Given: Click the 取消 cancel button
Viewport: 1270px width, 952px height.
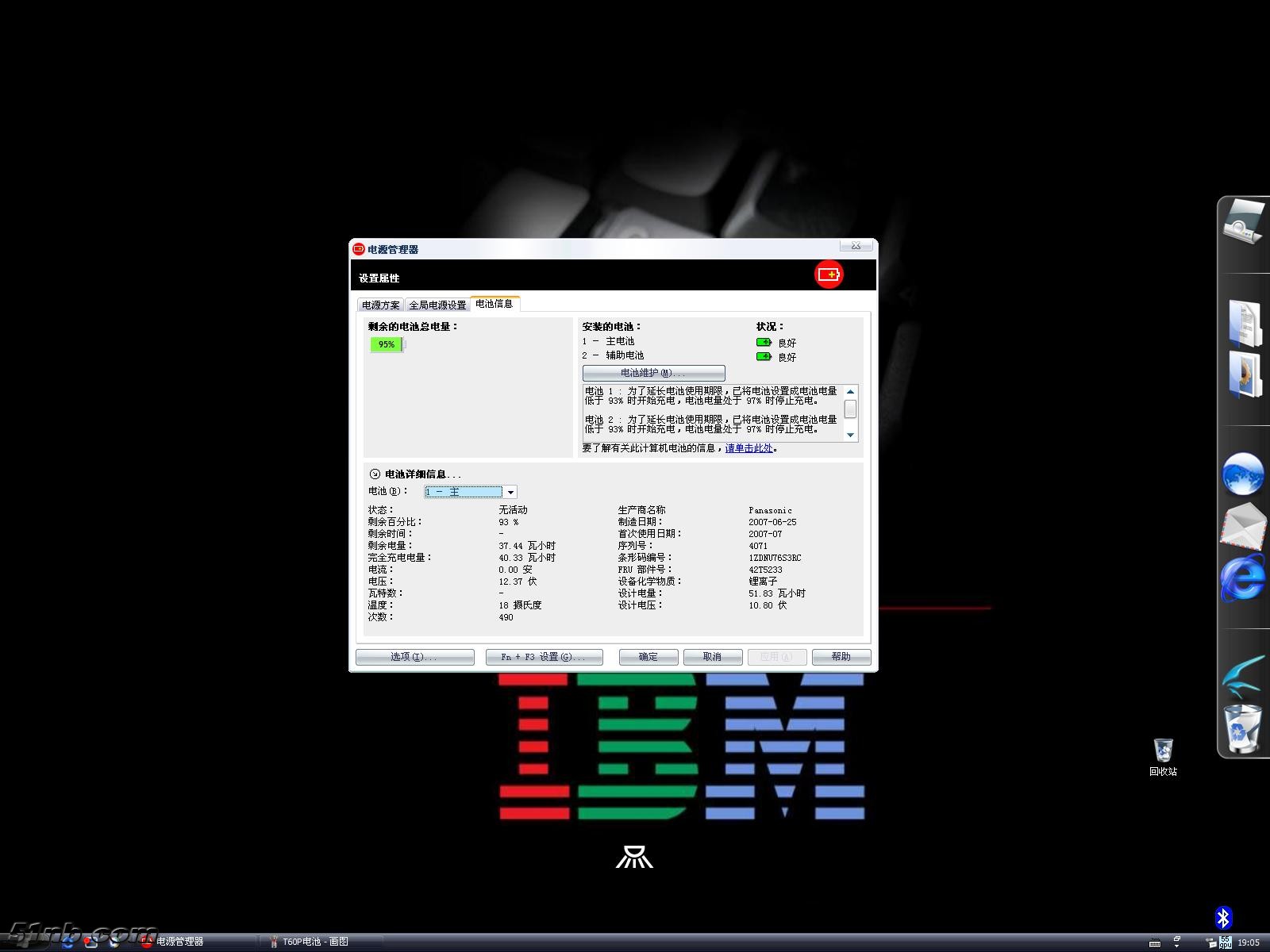Looking at the screenshot, I should (x=712, y=657).
